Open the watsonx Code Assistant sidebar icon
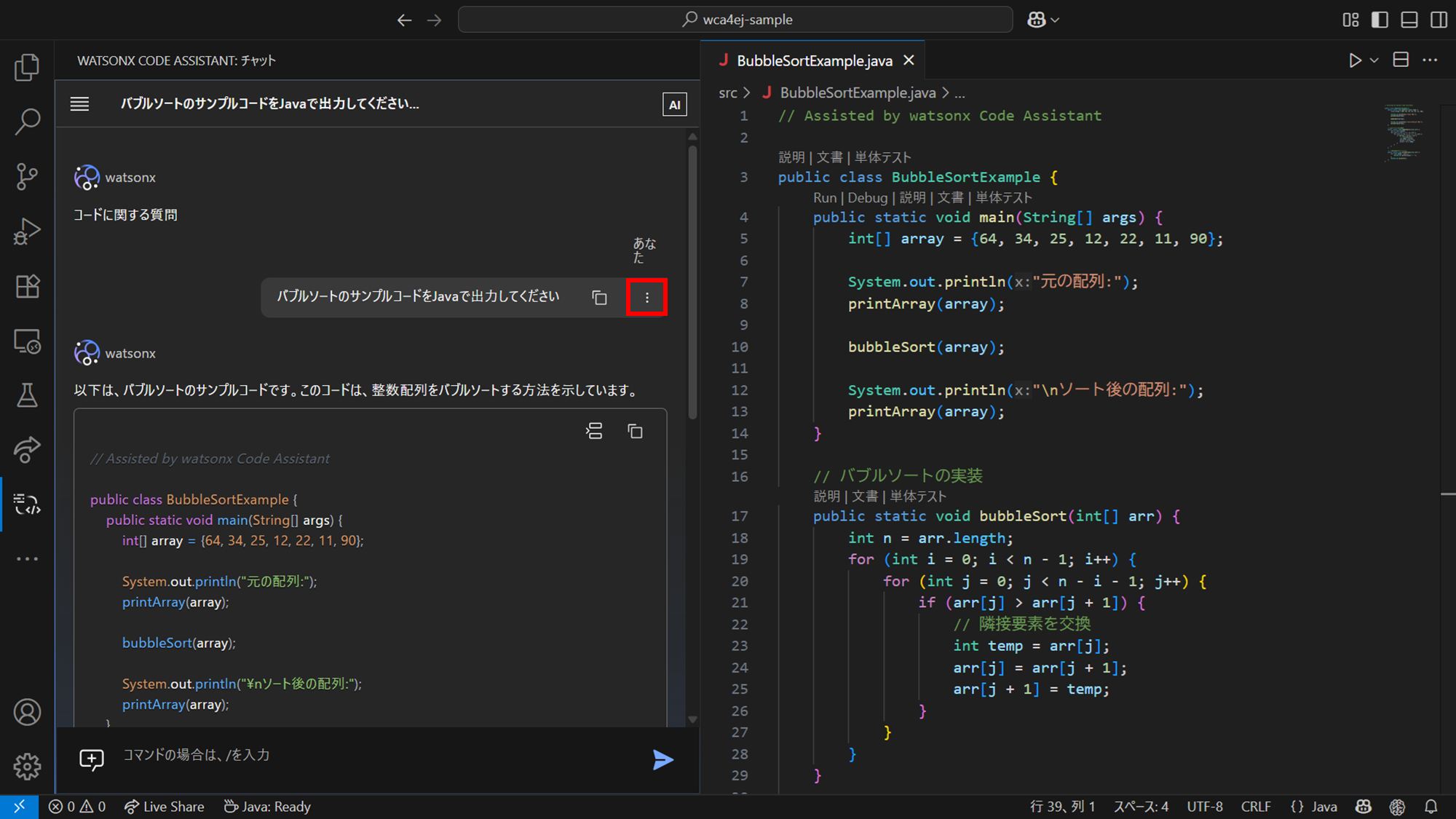1456x819 pixels. click(27, 504)
